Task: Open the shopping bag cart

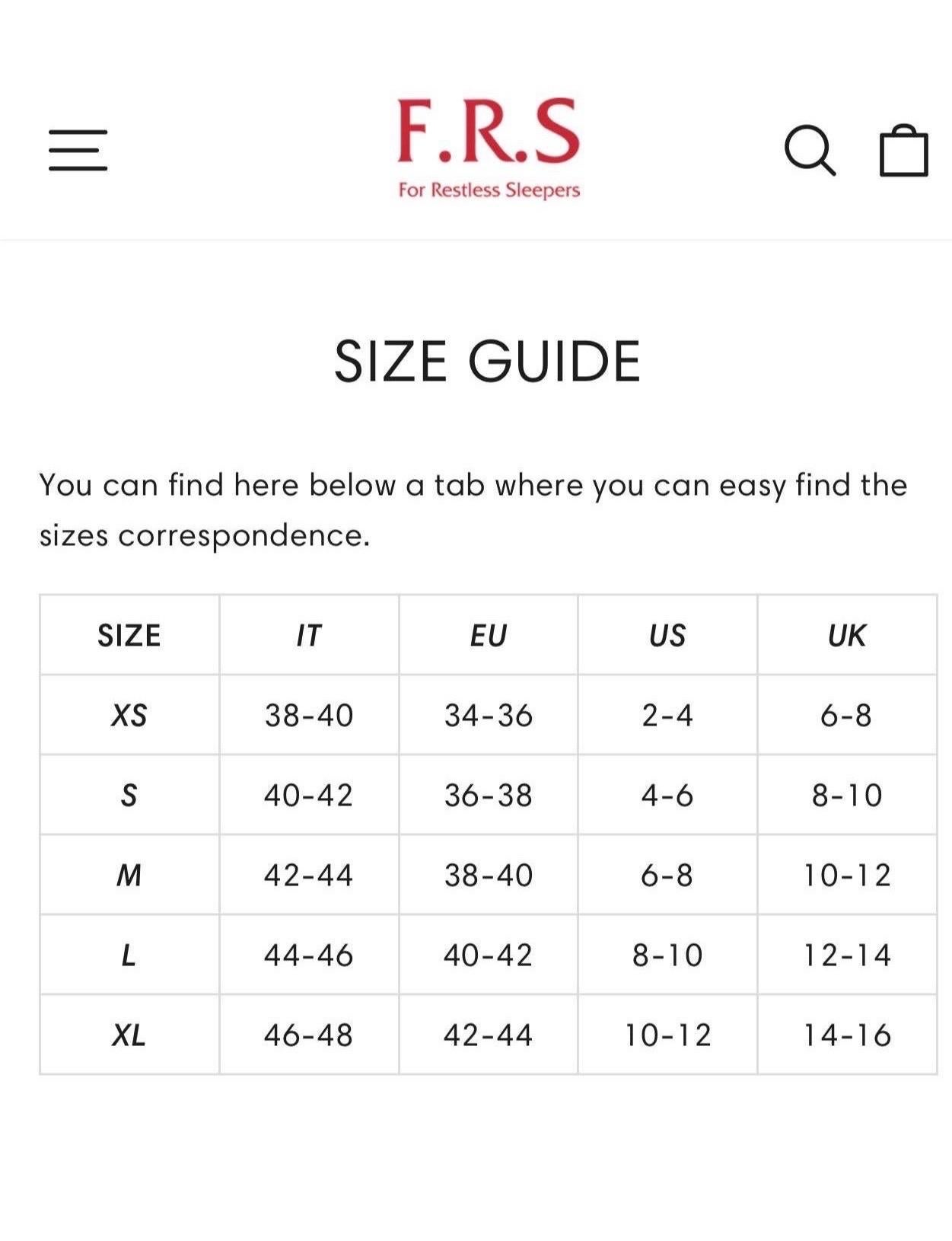Action: point(903,150)
